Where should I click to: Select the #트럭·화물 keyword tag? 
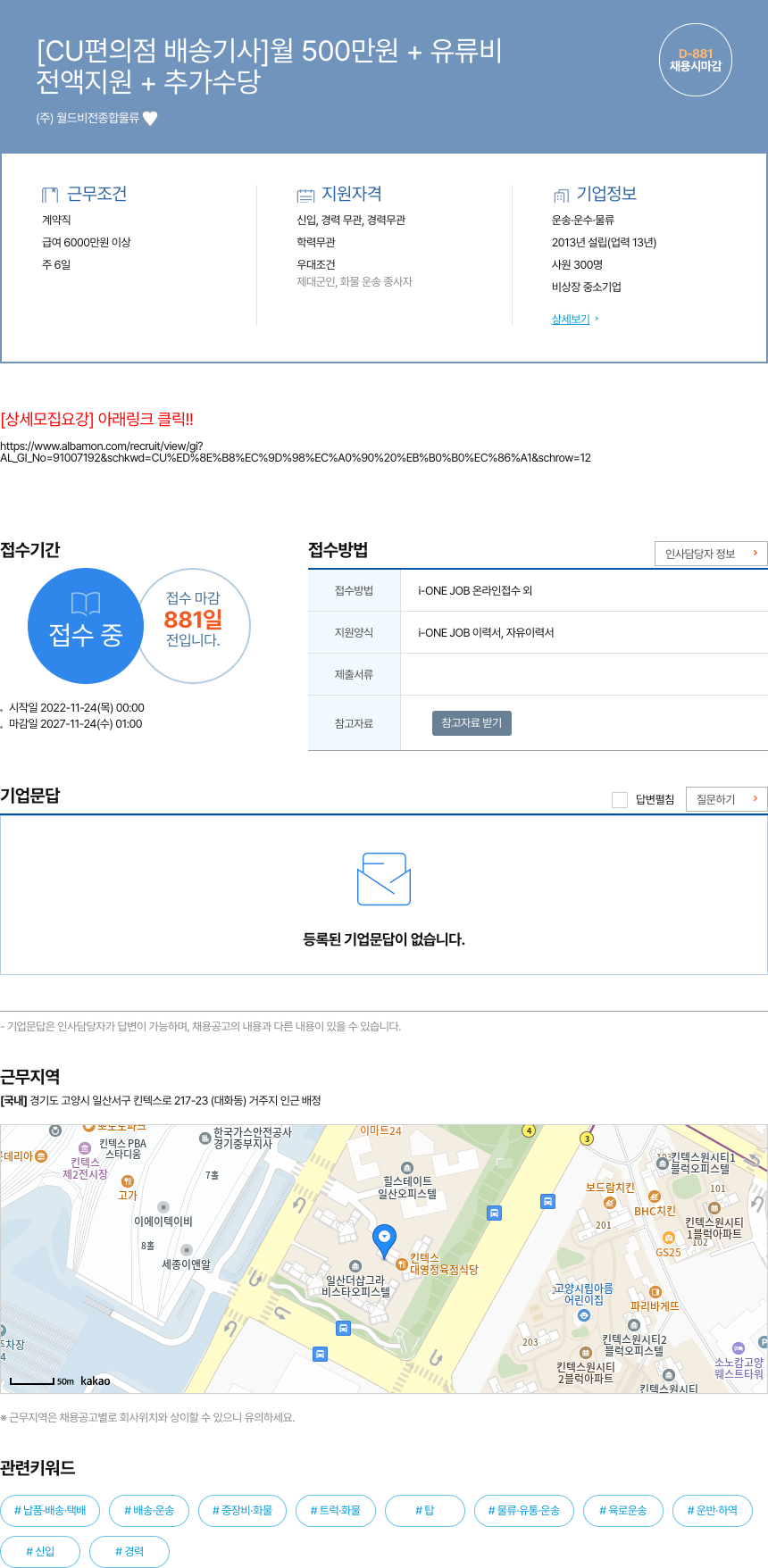click(336, 1510)
